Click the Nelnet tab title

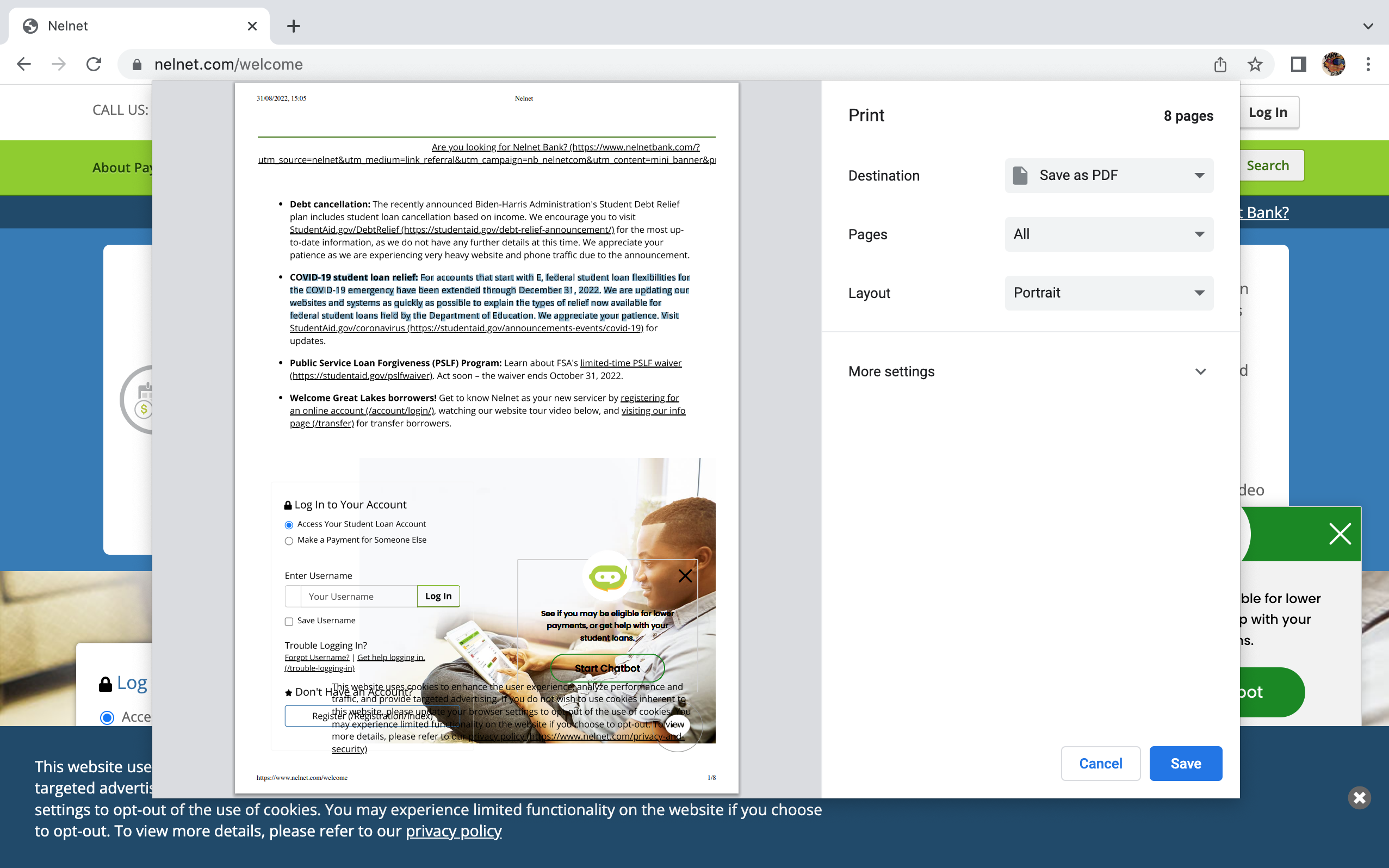click(x=68, y=26)
